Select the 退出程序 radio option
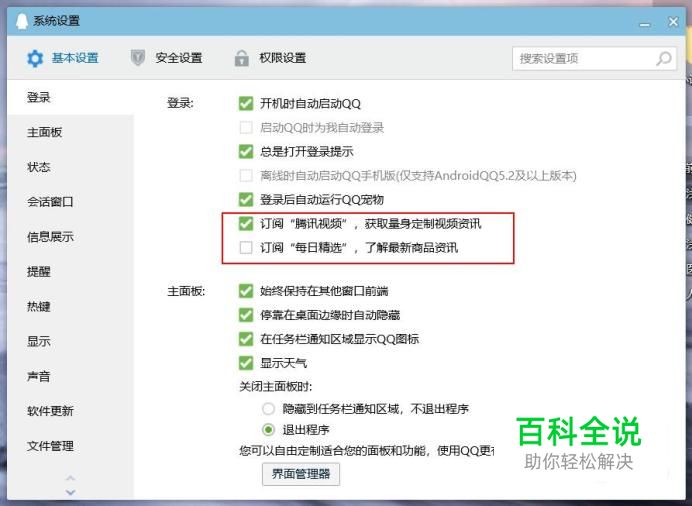Image resolution: width=692 pixels, height=506 pixels. [x=268, y=429]
